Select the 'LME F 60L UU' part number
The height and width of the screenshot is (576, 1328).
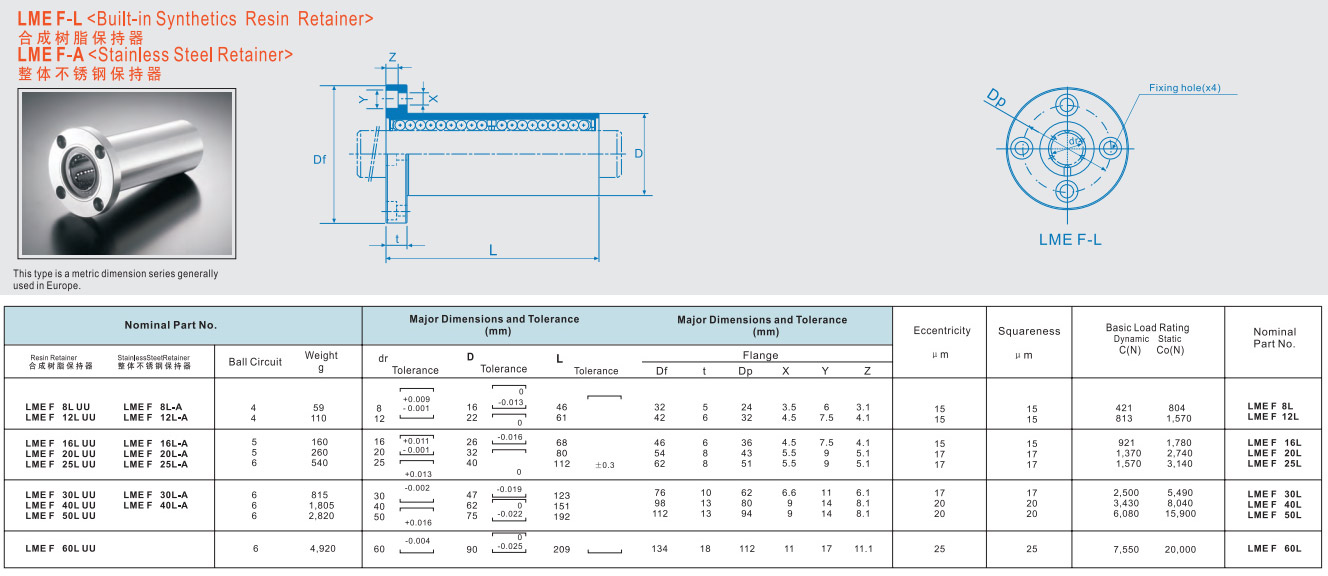[x=60, y=549]
